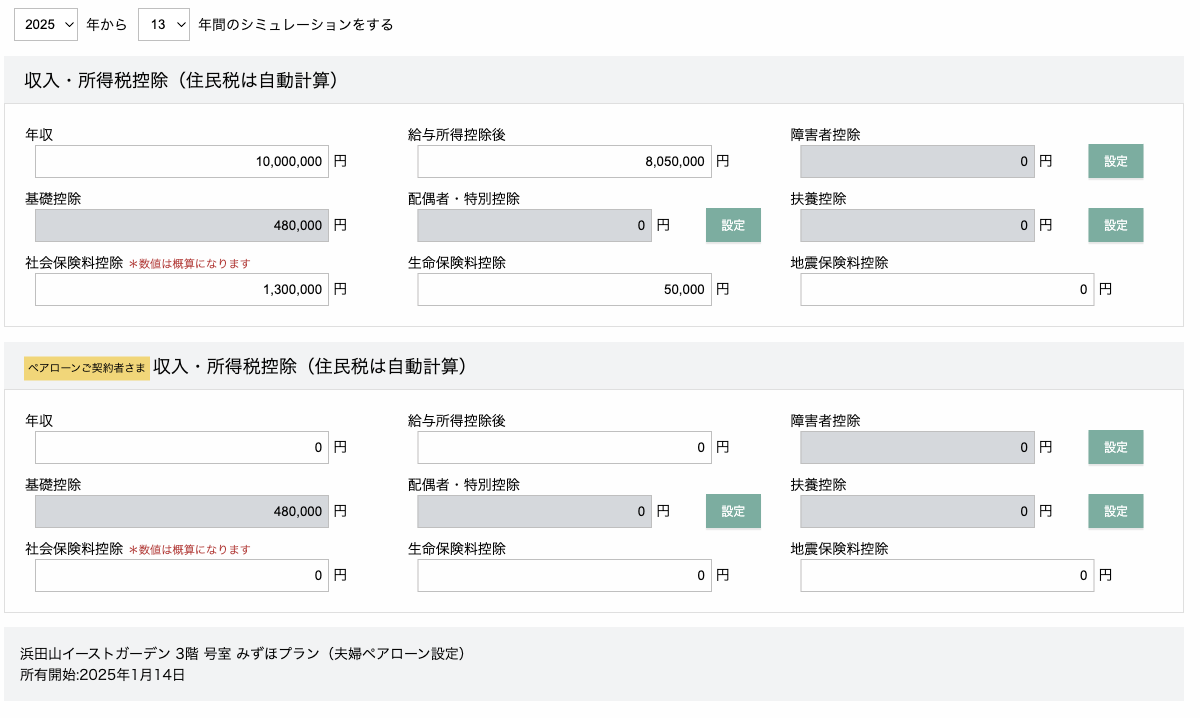Click the 生命保険料控除 field showing 50,000
This screenshot has width=1200, height=718.
pos(564,289)
